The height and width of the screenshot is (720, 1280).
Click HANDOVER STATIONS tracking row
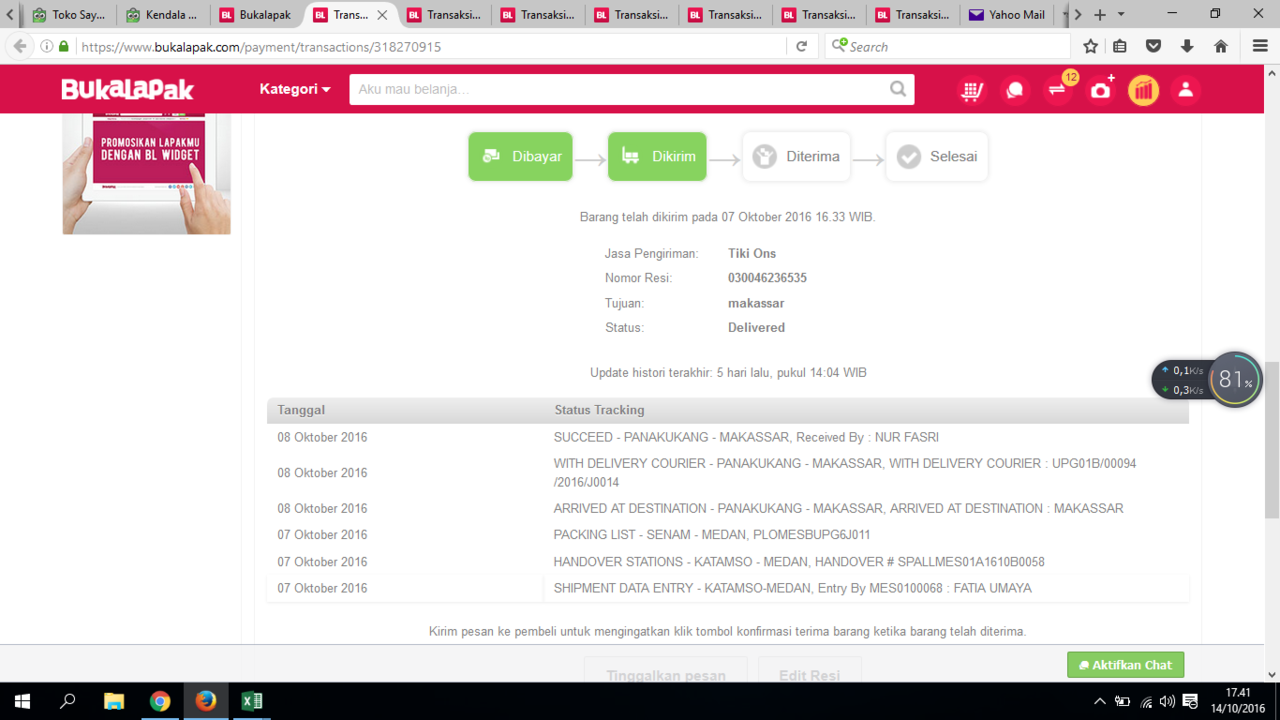(x=728, y=562)
